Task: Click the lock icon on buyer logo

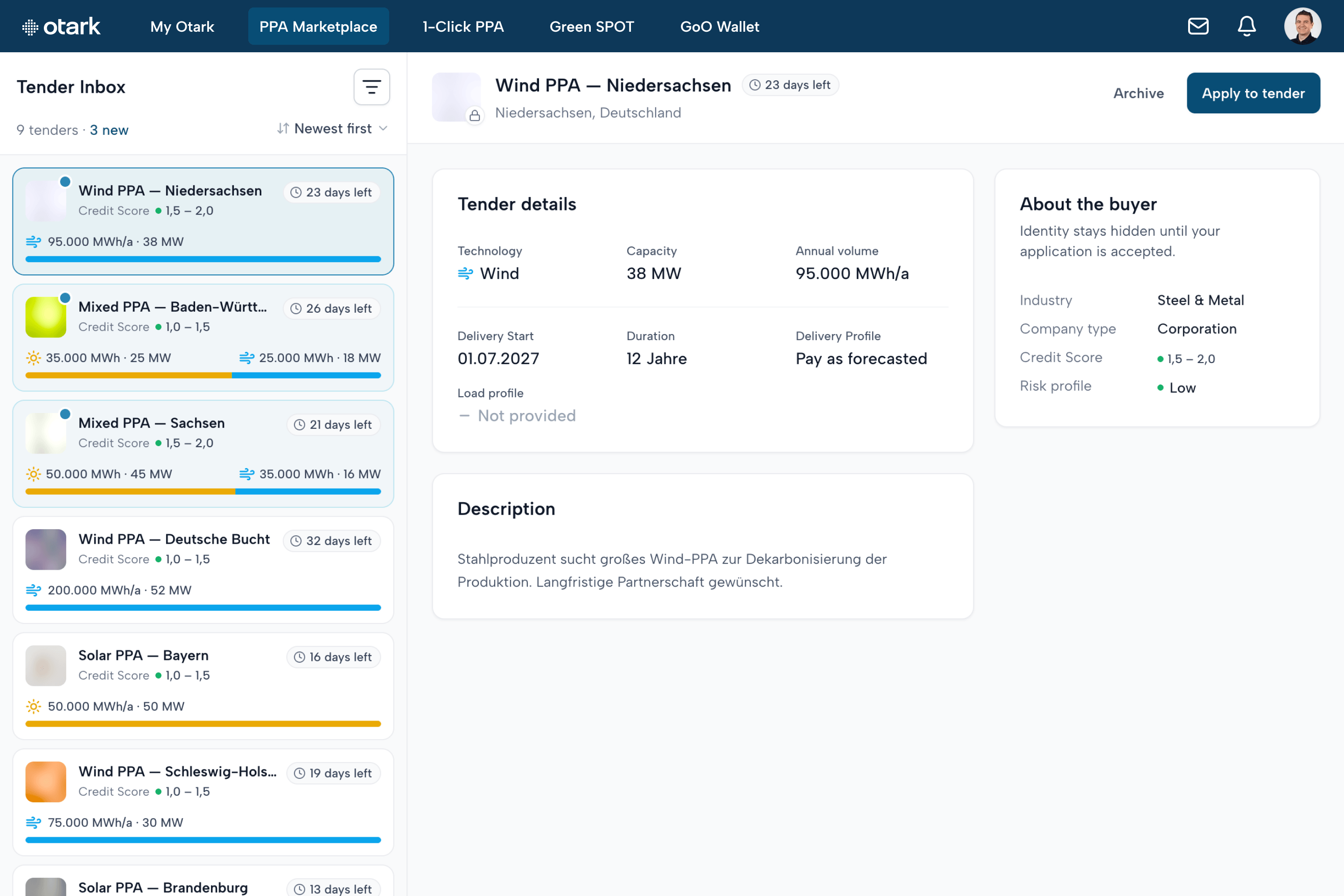Action: click(x=474, y=116)
